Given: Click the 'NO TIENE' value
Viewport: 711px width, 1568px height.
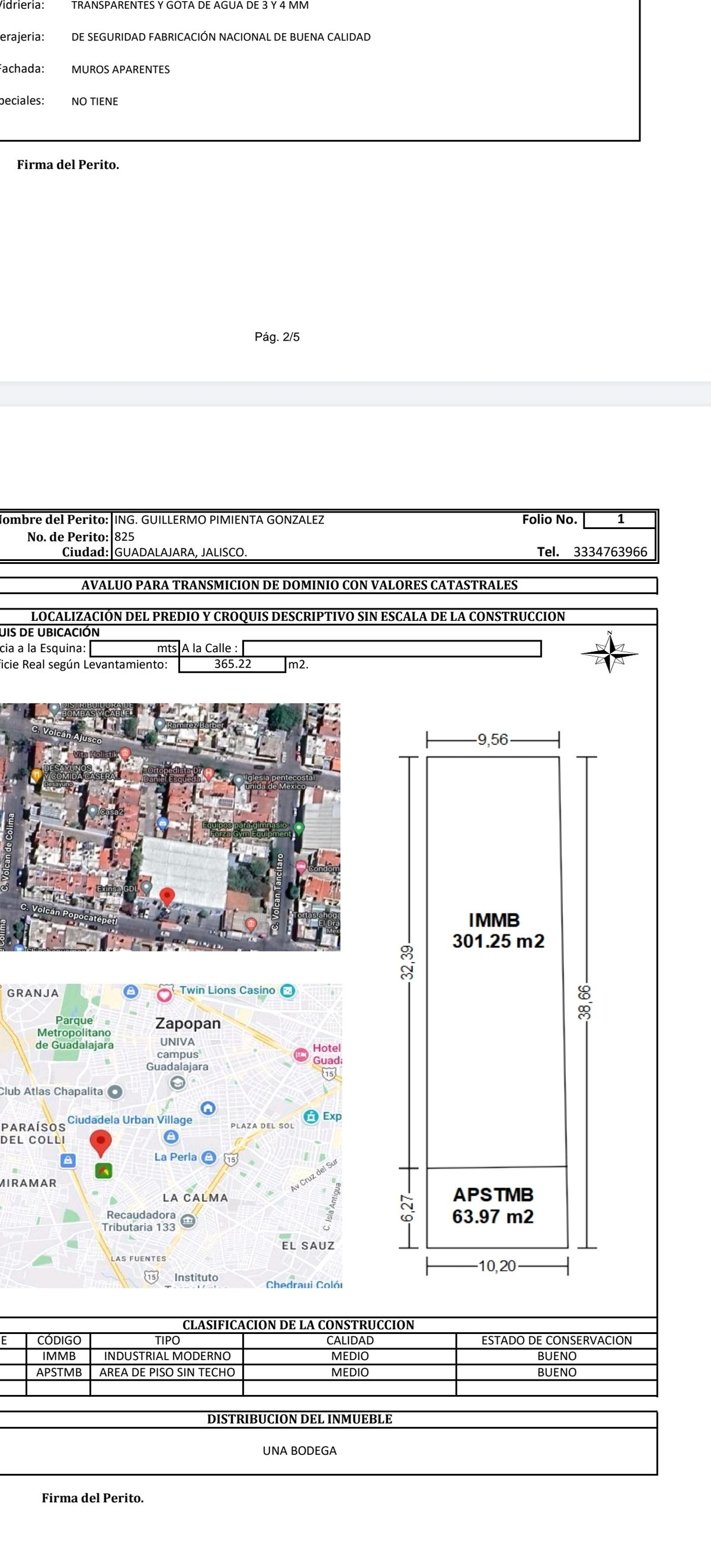Looking at the screenshot, I should pos(95,102).
